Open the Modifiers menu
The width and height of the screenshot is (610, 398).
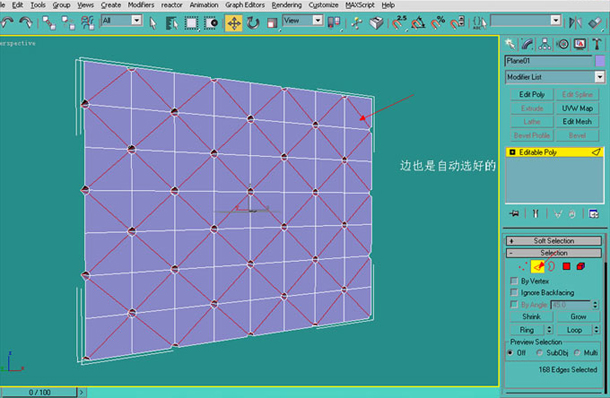pyautogui.click(x=141, y=5)
